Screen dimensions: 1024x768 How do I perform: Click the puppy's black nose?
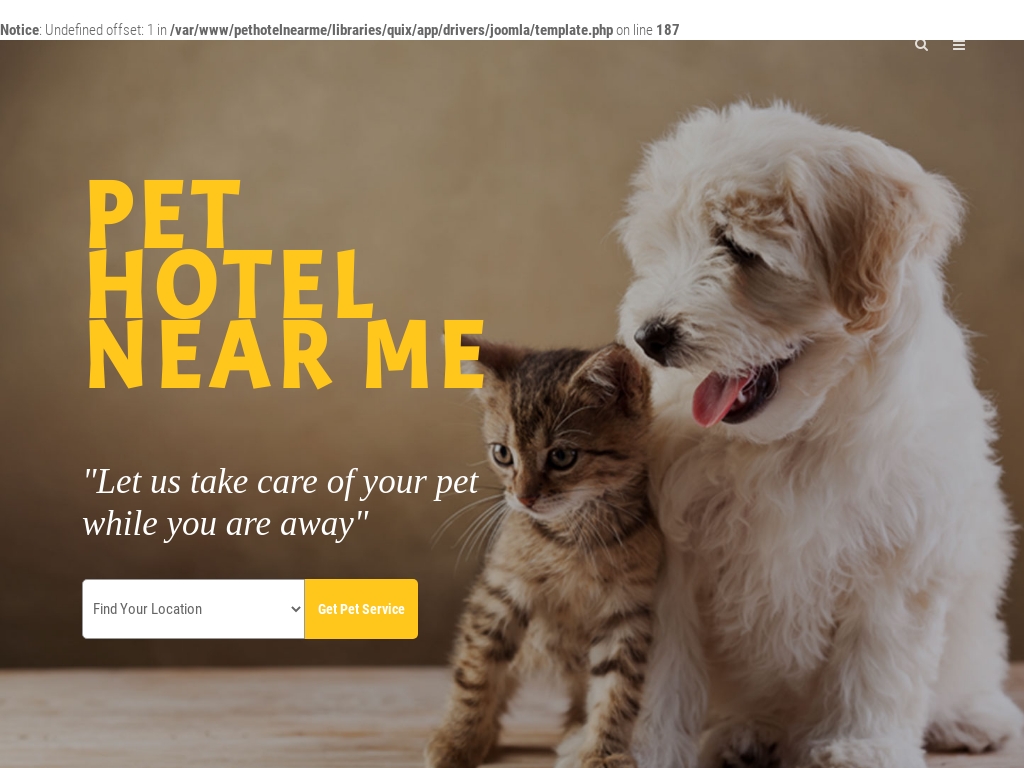coord(655,338)
